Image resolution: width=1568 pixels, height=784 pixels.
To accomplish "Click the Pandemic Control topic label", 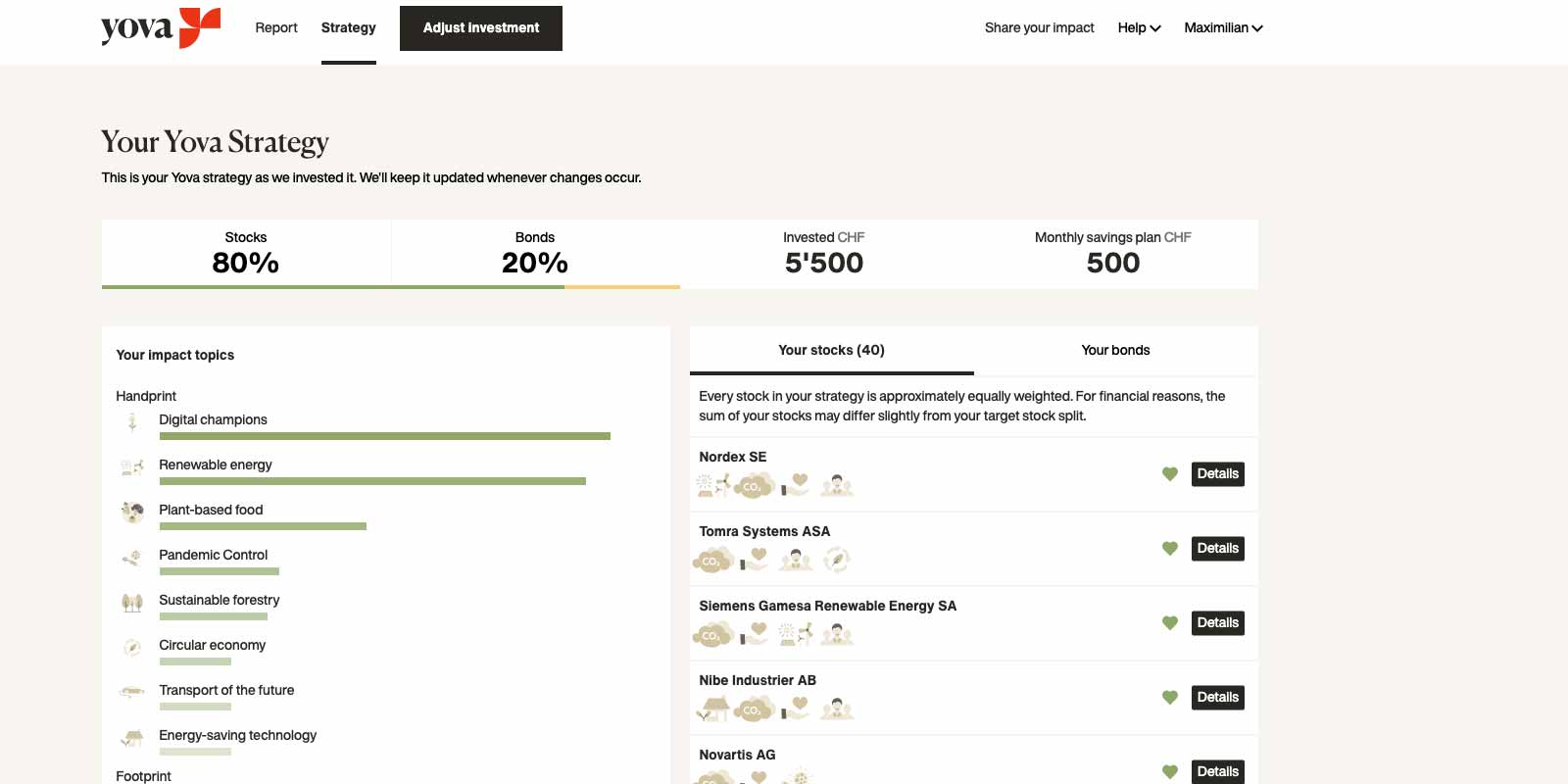I will [x=214, y=555].
